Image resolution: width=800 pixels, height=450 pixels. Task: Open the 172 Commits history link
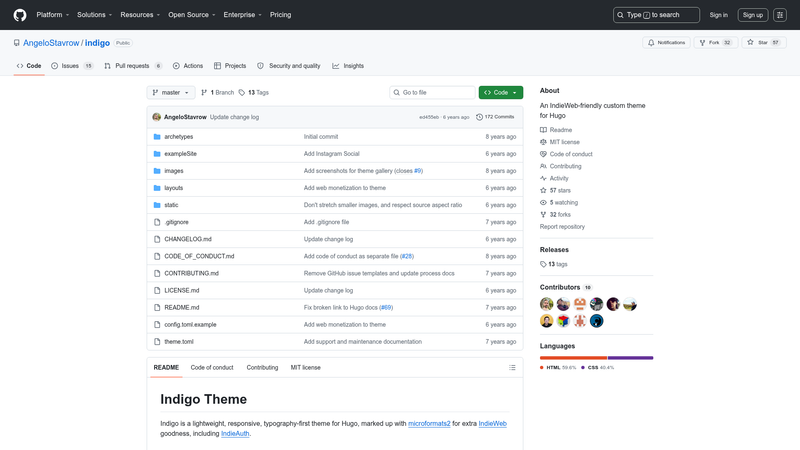(495, 117)
